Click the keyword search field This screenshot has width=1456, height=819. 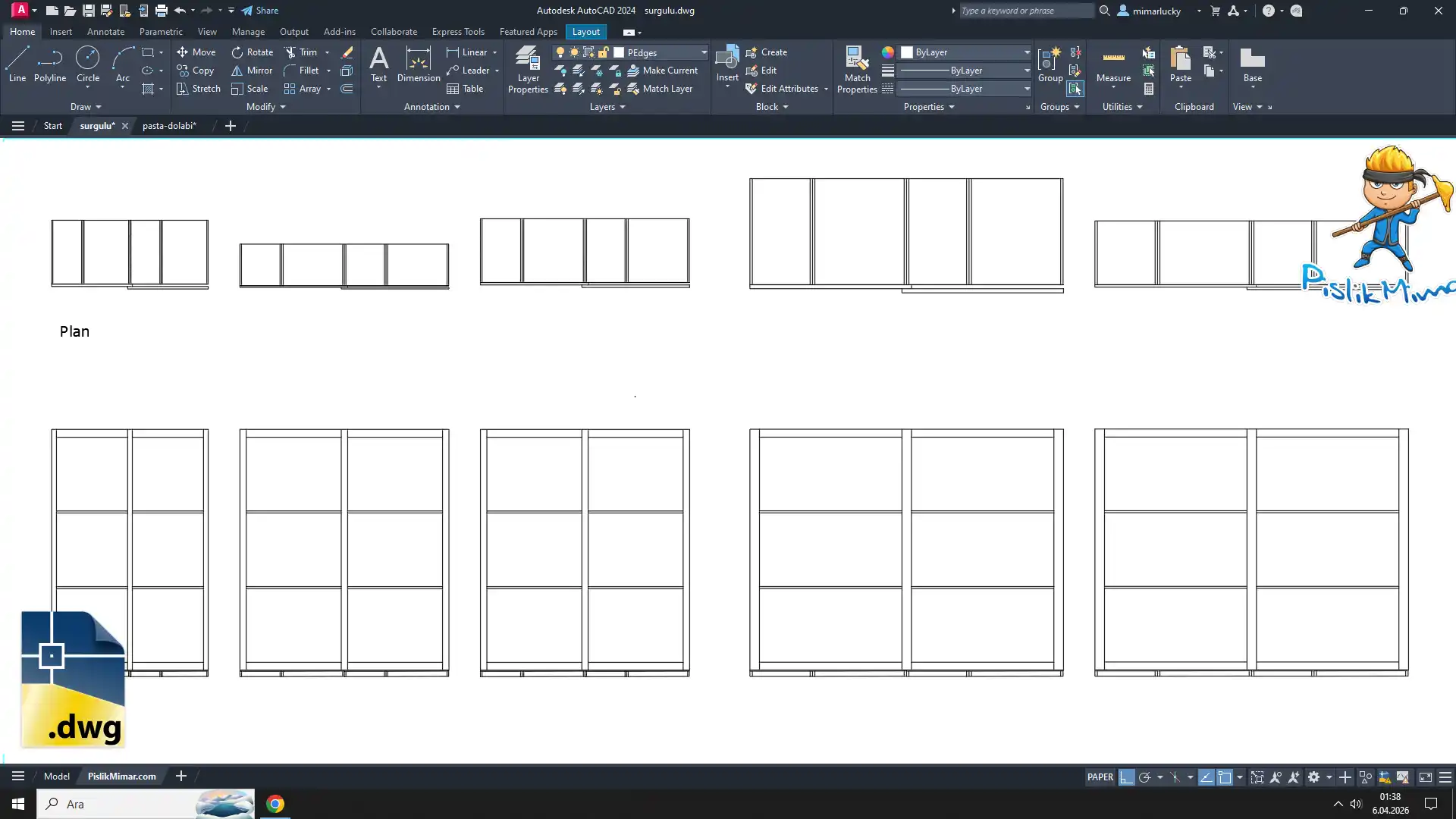tap(1025, 11)
